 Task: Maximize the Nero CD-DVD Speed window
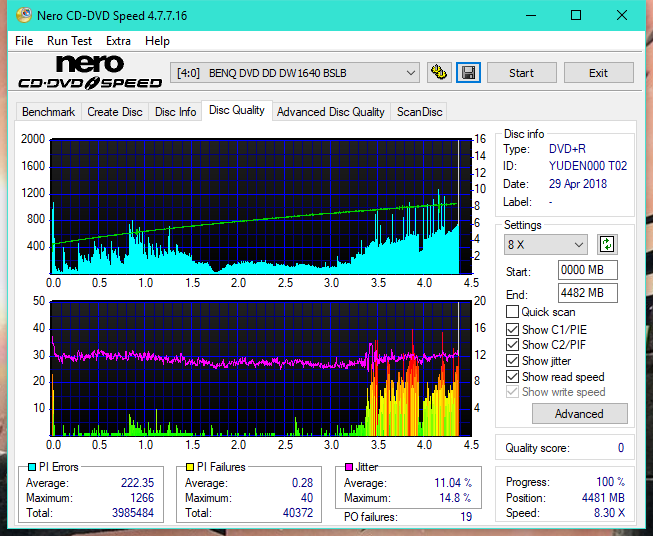point(576,15)
